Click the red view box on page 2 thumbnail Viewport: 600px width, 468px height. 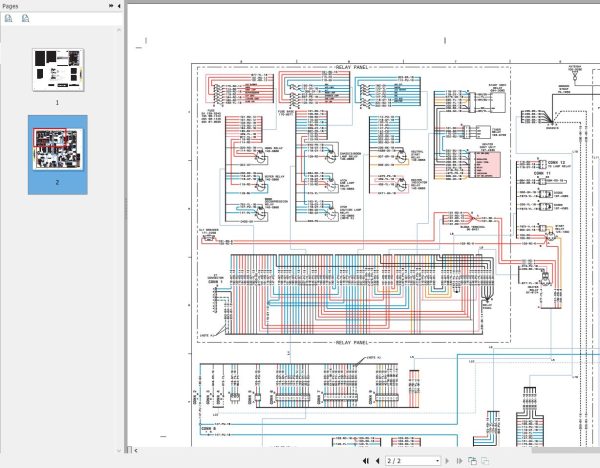(x=50, y=138)
